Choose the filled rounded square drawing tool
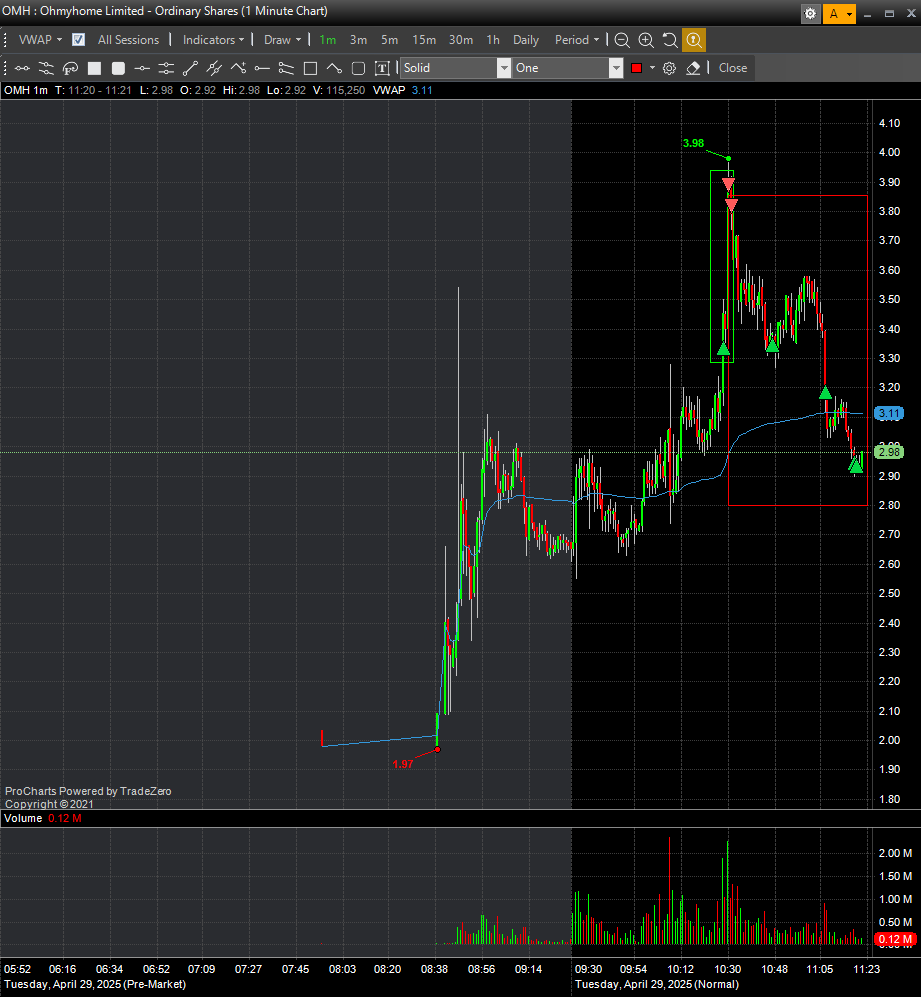Screen dimensions: 921x997 (x=118, y=68)
